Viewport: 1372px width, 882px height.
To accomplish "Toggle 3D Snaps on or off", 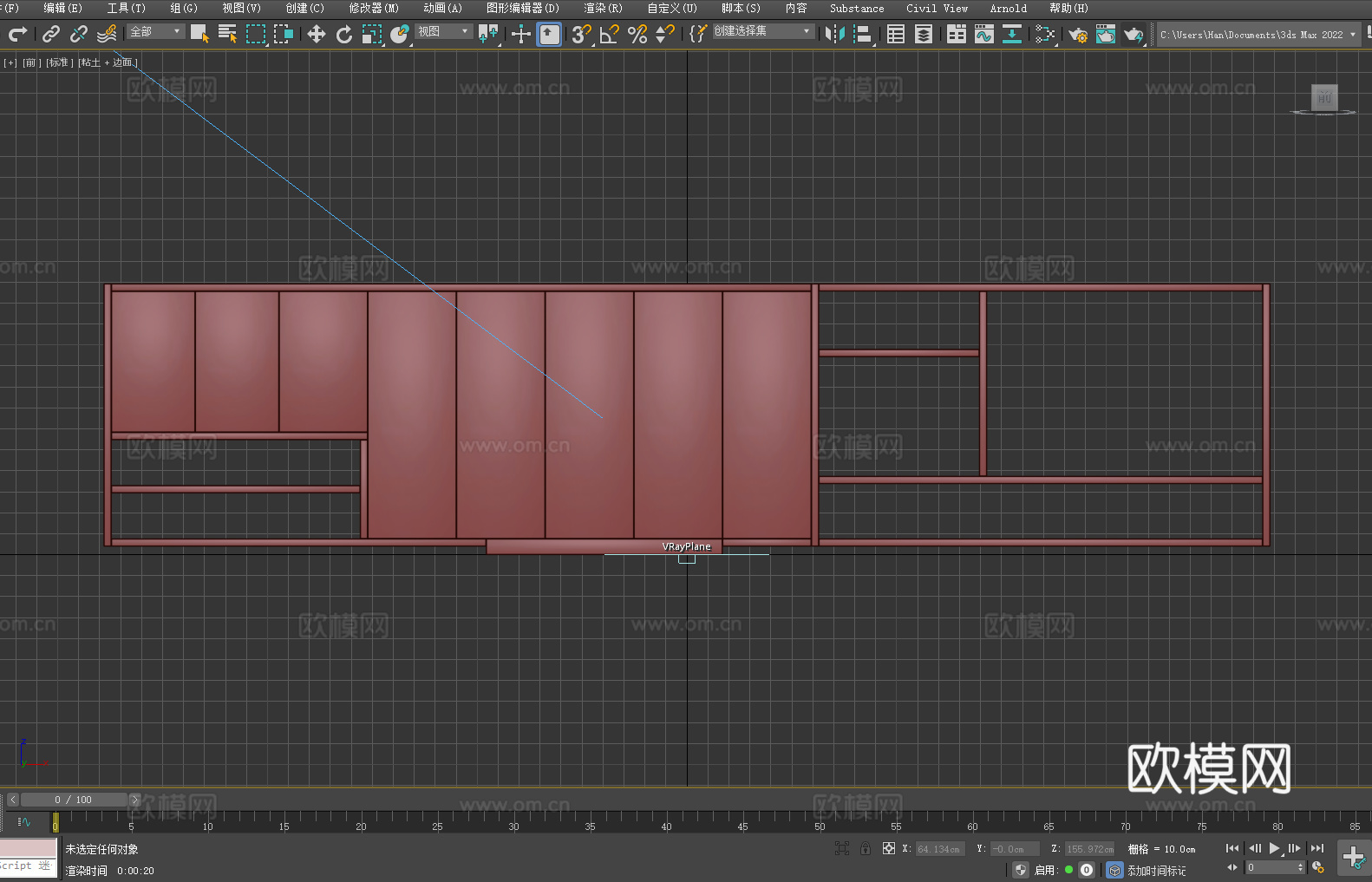I will 581,34.
